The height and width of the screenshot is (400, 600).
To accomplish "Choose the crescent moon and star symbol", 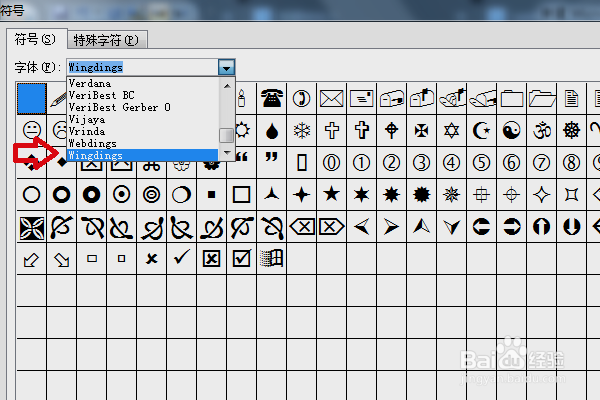I will coord(482,131).
